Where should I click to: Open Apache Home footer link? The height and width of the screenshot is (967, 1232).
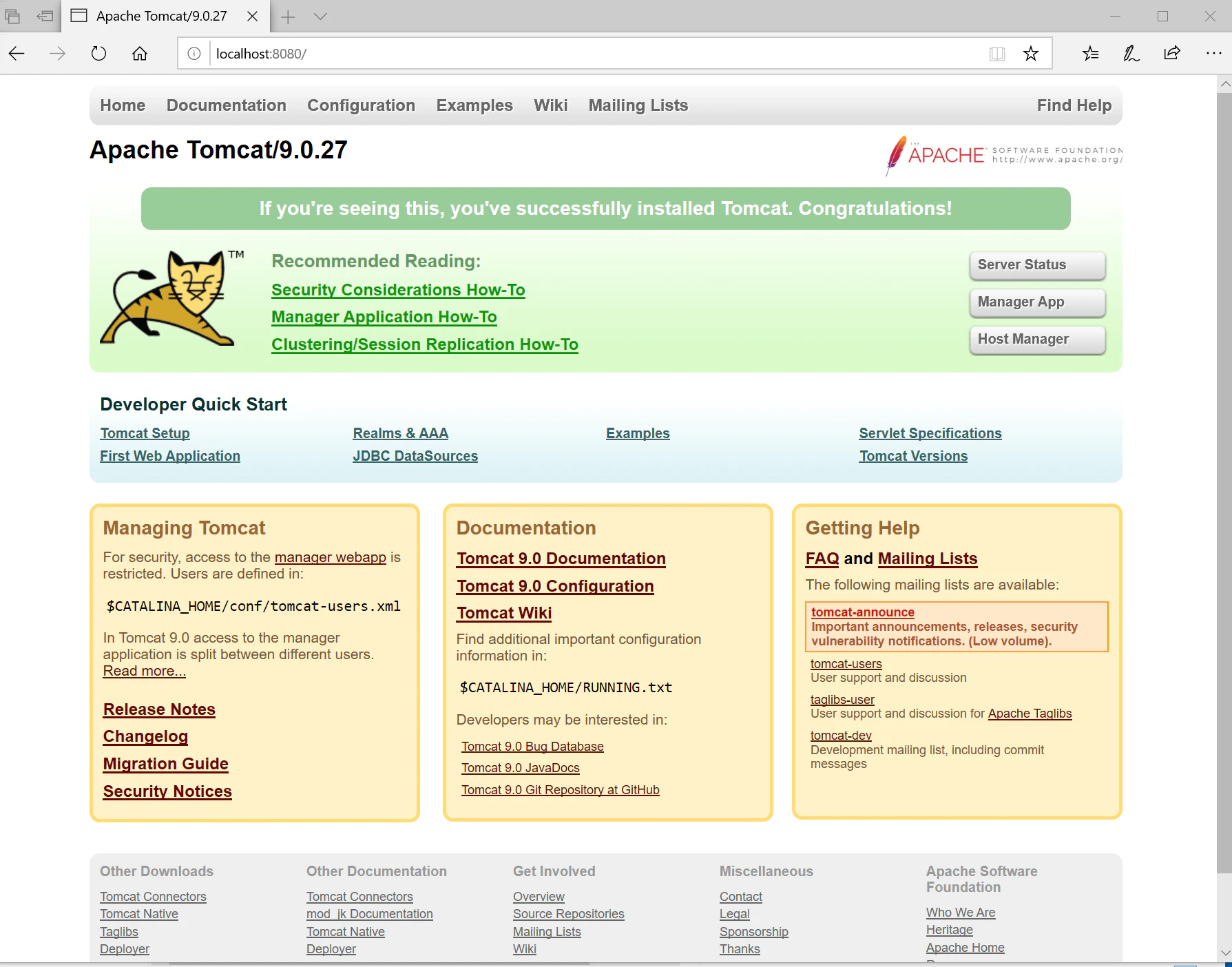[x=965, y=948]
